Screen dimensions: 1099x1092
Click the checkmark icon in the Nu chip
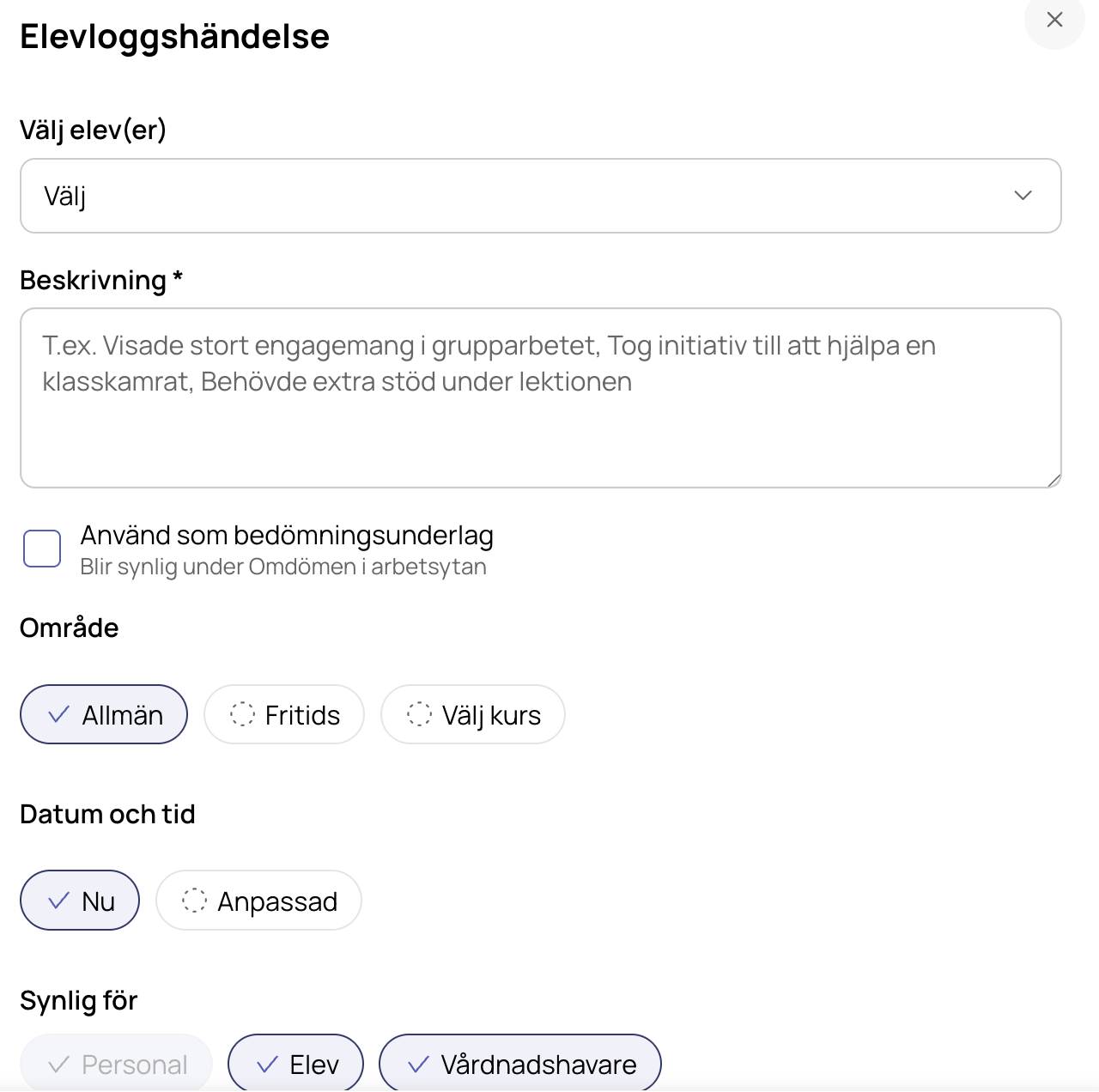click(58, 901)
